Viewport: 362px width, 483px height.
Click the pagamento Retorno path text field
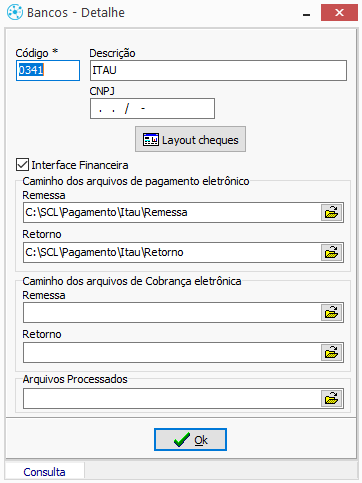(x=172, y=253)
